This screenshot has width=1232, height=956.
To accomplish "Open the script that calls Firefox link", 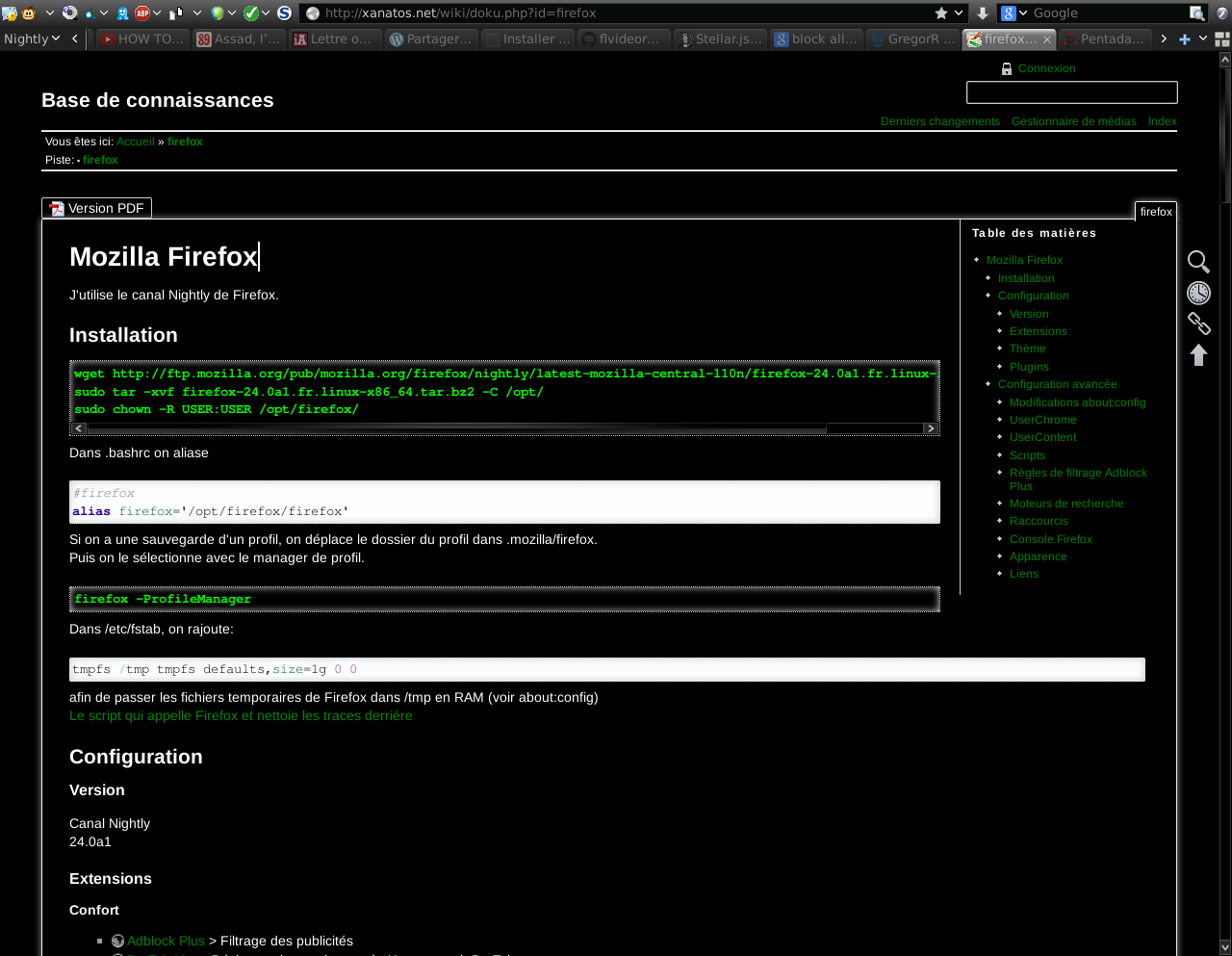I will [x=241, y=715].
